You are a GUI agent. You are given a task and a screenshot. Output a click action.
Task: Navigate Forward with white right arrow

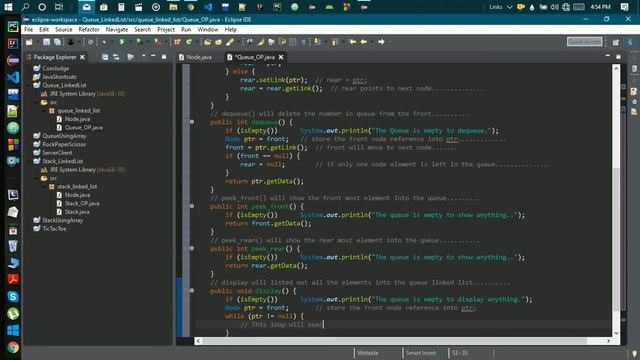pos(381,42)
